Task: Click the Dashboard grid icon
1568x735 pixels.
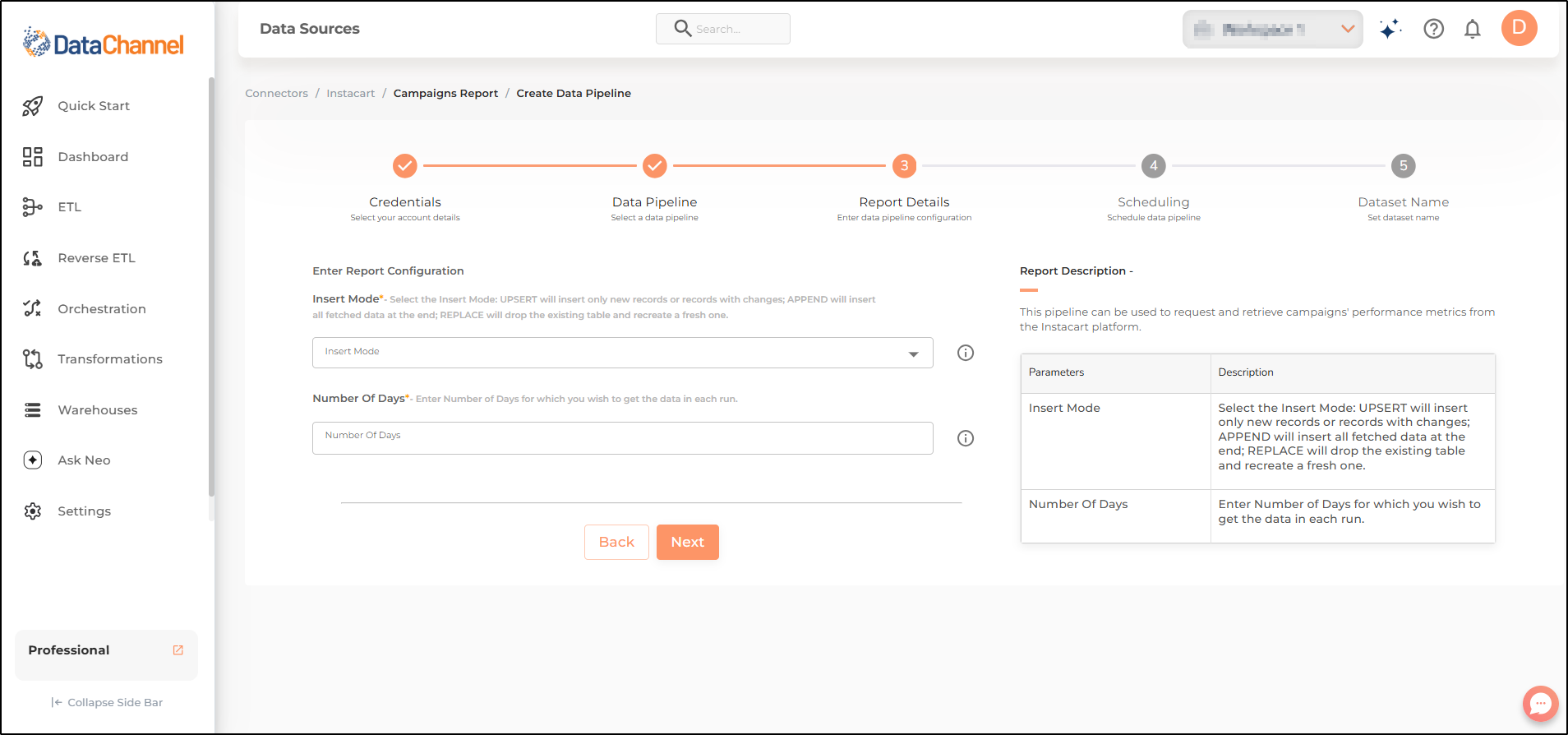Action: (32, 157)
